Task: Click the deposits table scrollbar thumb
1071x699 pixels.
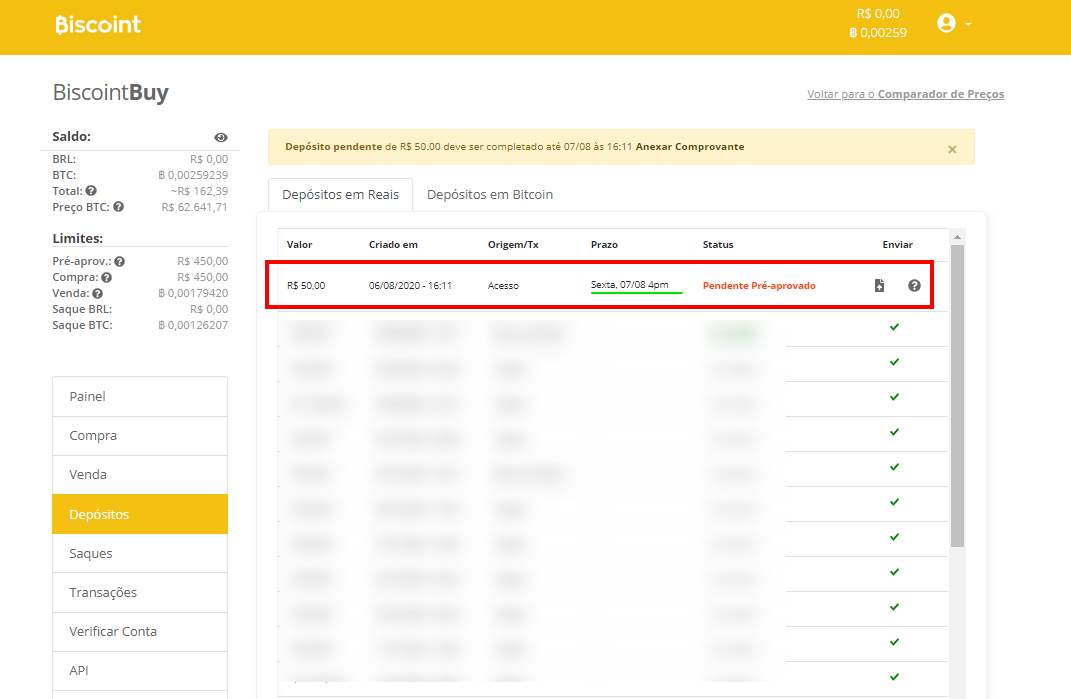Action: [x=957, y=396]
